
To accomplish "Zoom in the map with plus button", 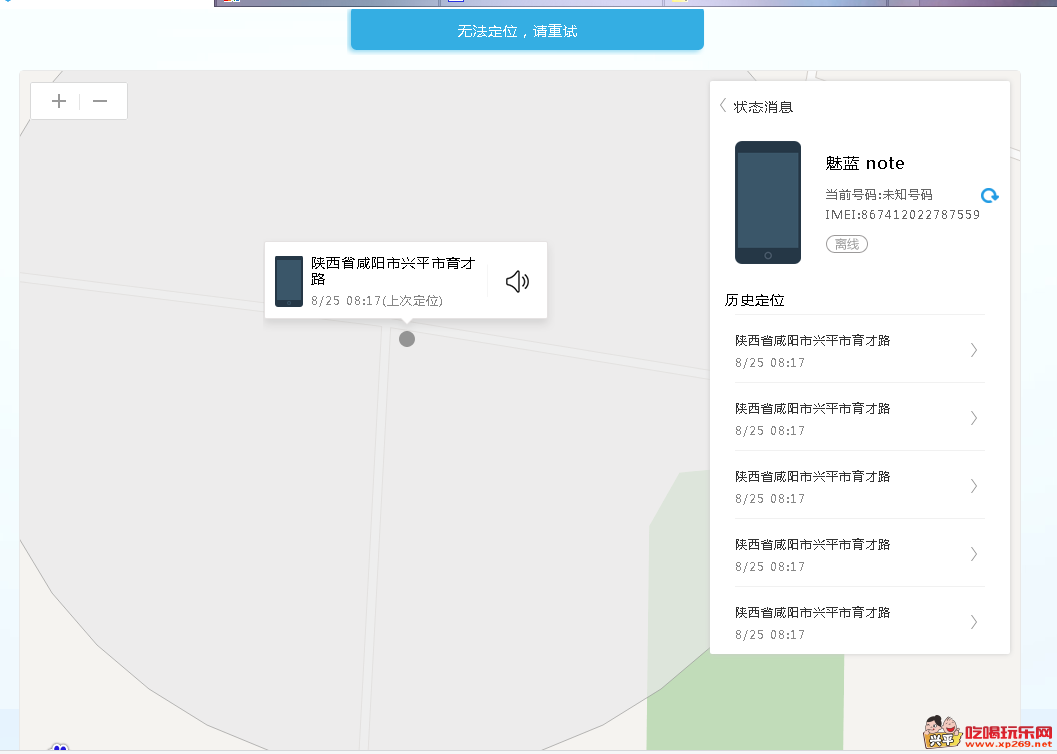I will pyautogui.click(x=59, y=101).
